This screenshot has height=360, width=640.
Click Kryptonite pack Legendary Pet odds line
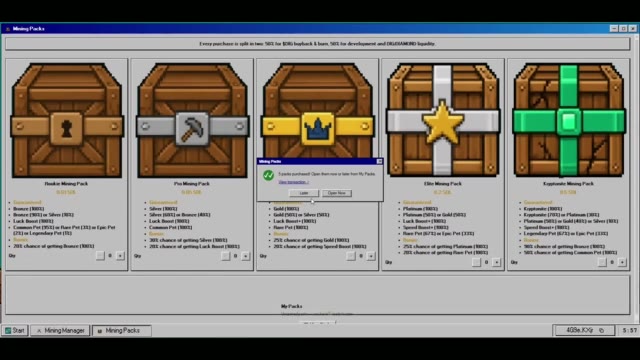[x=566, y=233]
